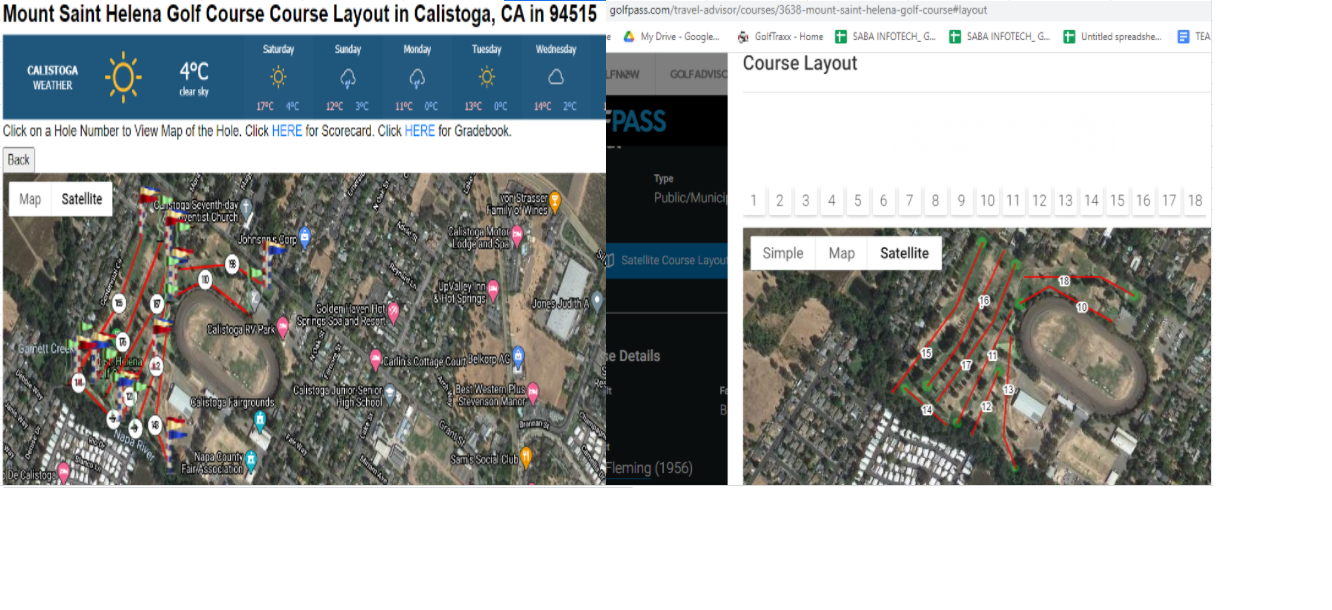Click hole 17 marker on the GolfPass map

pos(966,365)
